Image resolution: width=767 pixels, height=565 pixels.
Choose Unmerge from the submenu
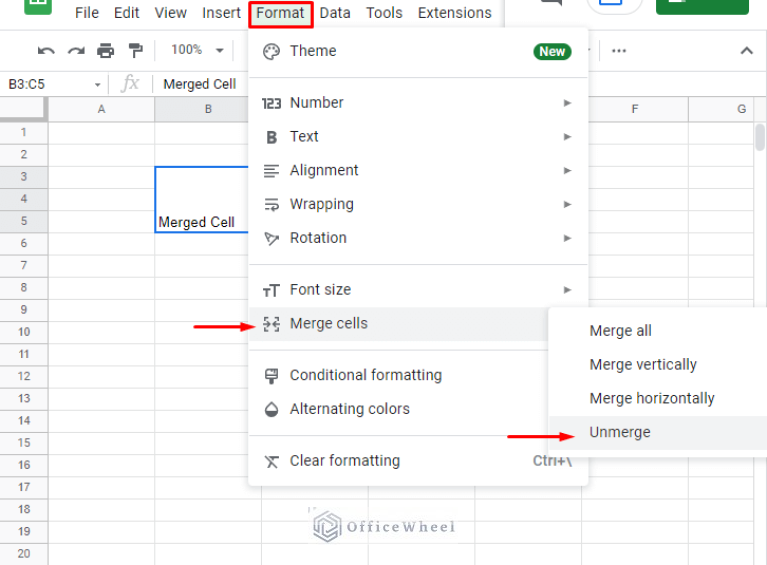620,432
